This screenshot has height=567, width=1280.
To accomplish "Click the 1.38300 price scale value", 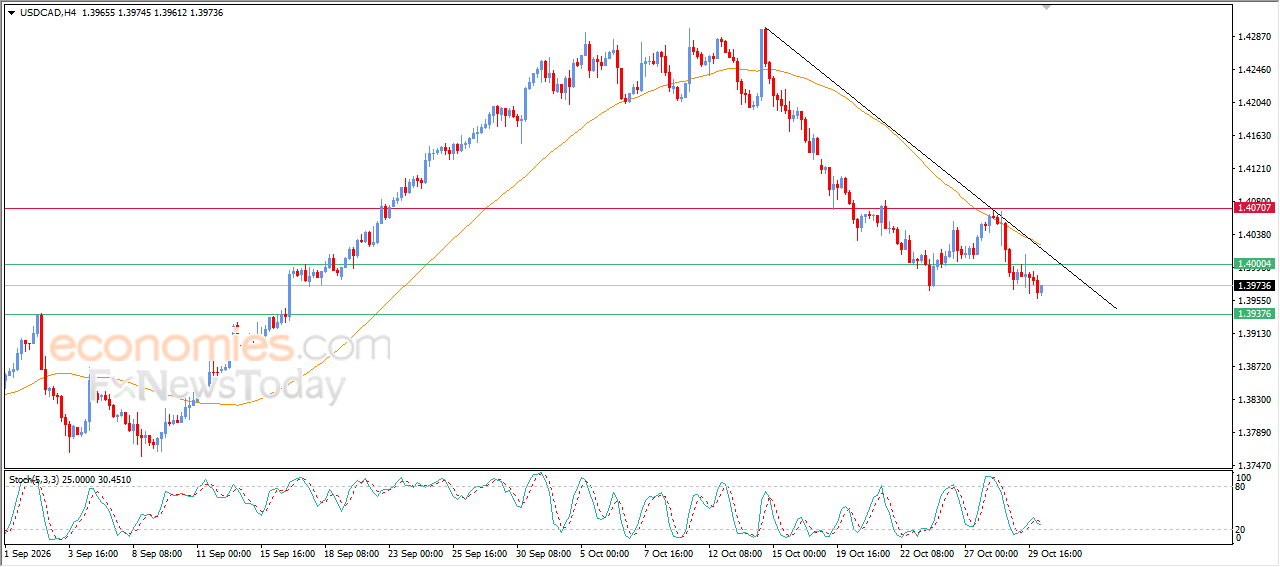I will point(1254,400).
